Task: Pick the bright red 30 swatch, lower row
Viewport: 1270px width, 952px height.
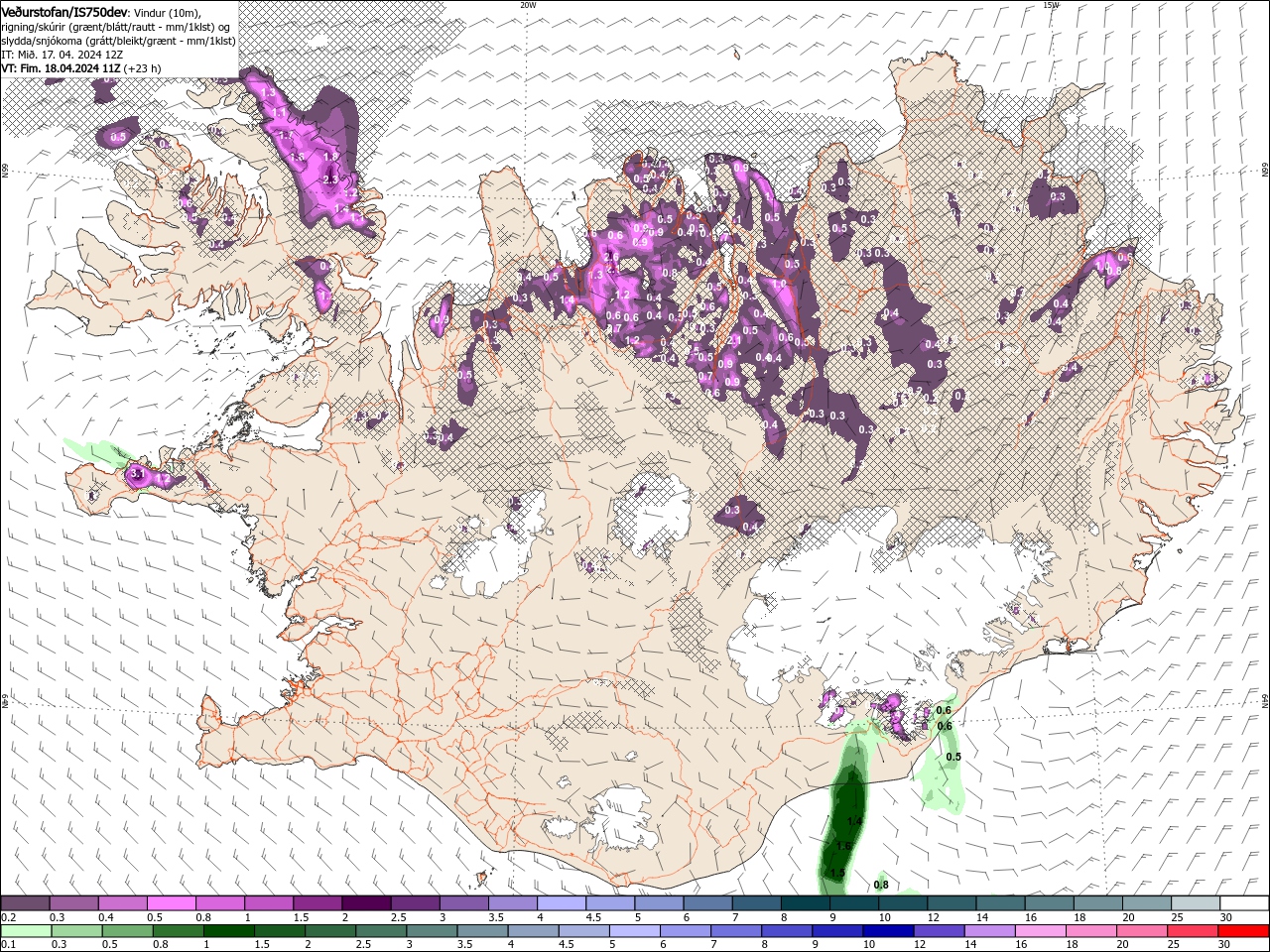Action: tap(1243, 931)
